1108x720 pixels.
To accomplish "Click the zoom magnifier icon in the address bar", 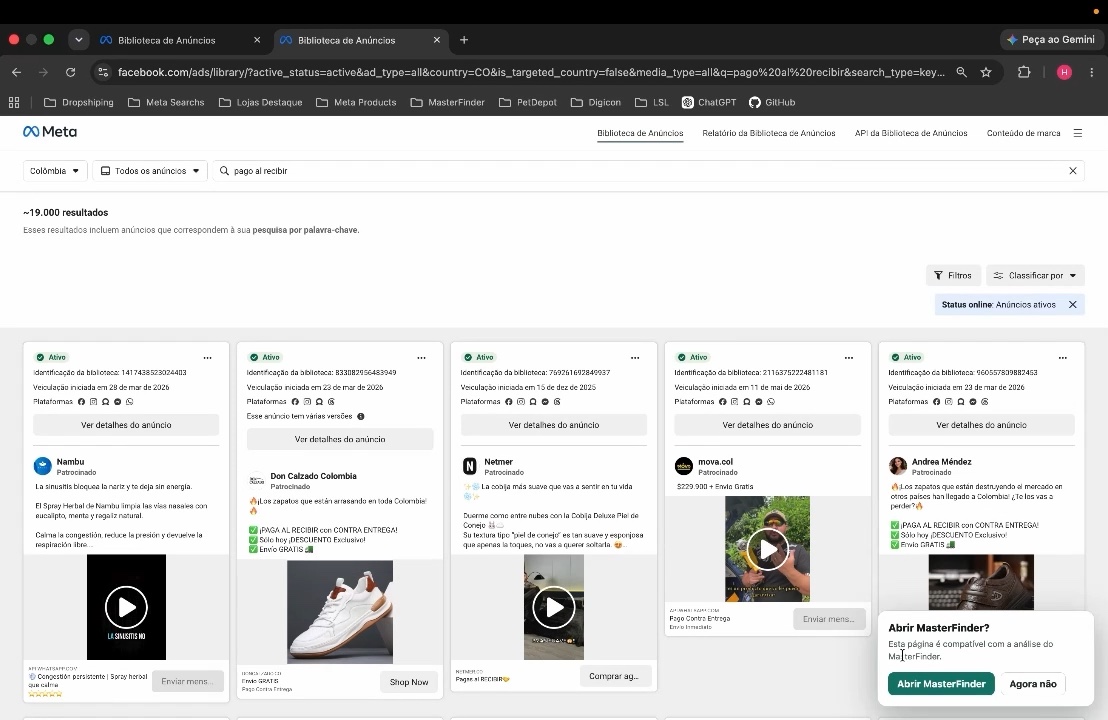I will point(962,72).
